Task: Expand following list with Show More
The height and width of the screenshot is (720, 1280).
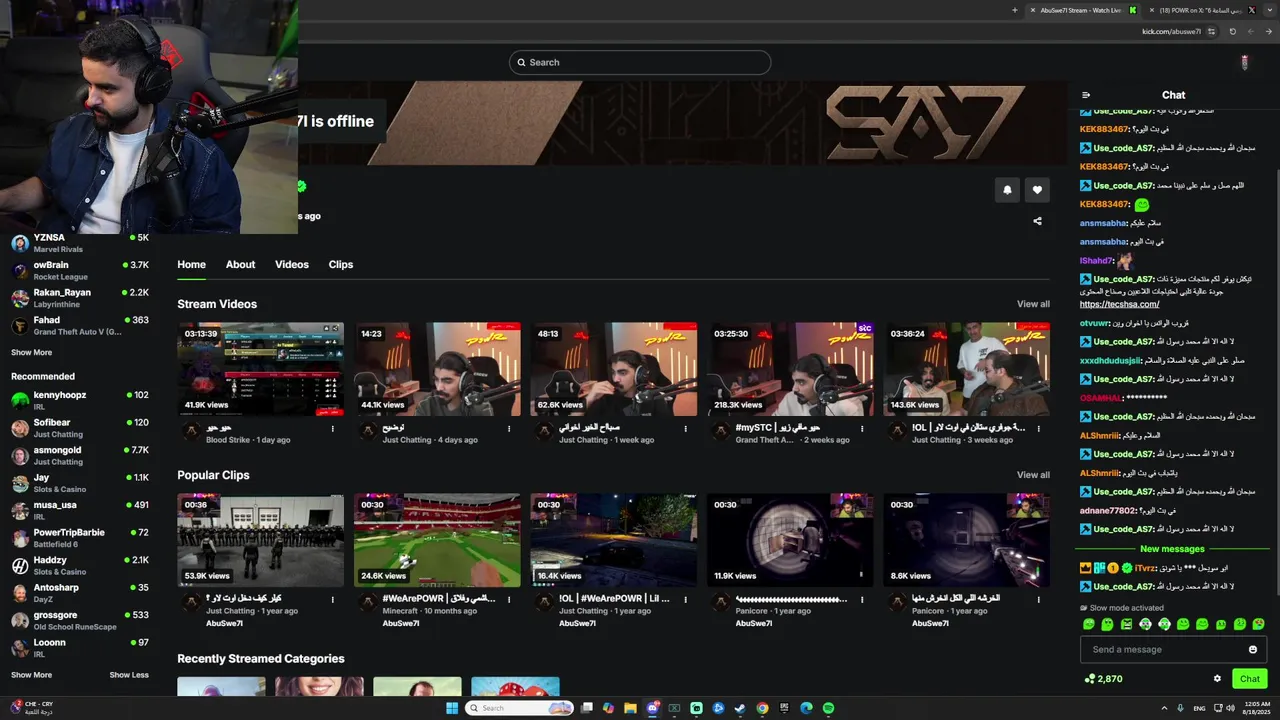Action: 31,352
